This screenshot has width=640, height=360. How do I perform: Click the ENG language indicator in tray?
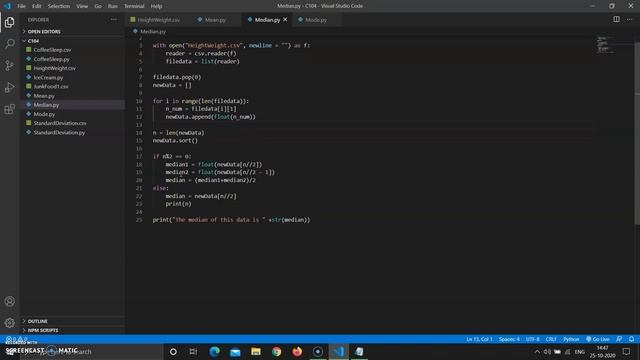(580, 352)
